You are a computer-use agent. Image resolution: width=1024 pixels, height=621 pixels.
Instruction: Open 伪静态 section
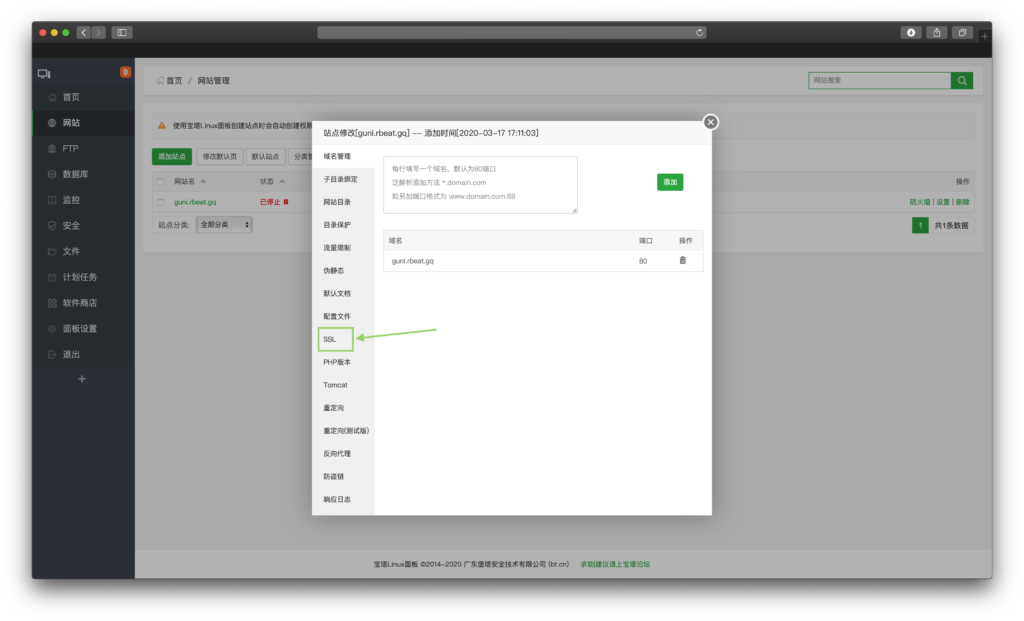click(334, 270)
